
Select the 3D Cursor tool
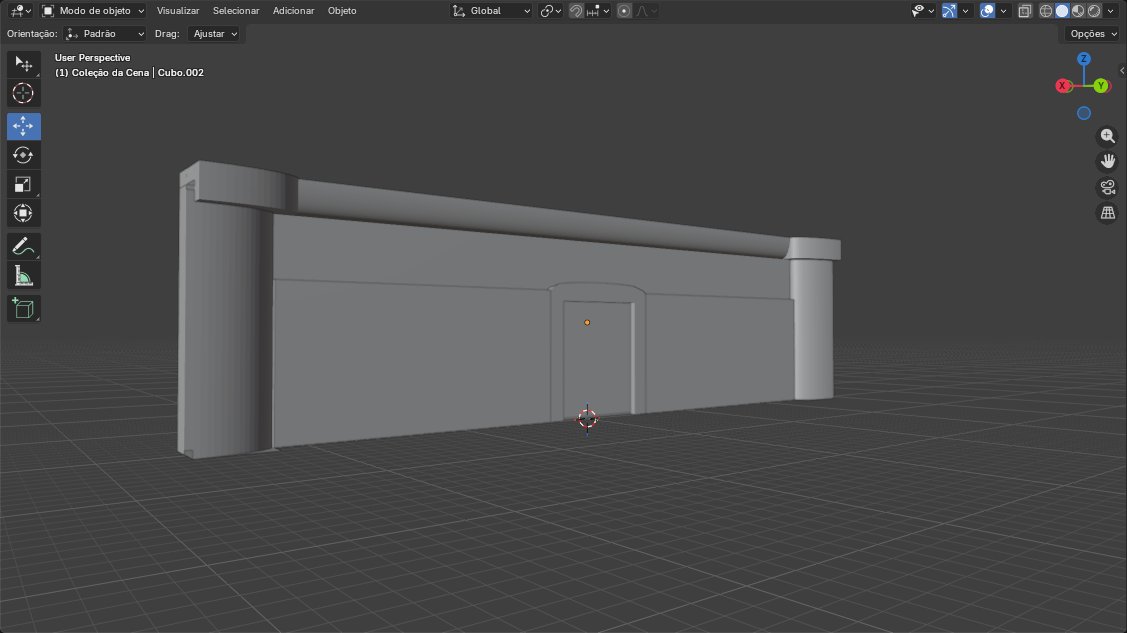[22, 93]
